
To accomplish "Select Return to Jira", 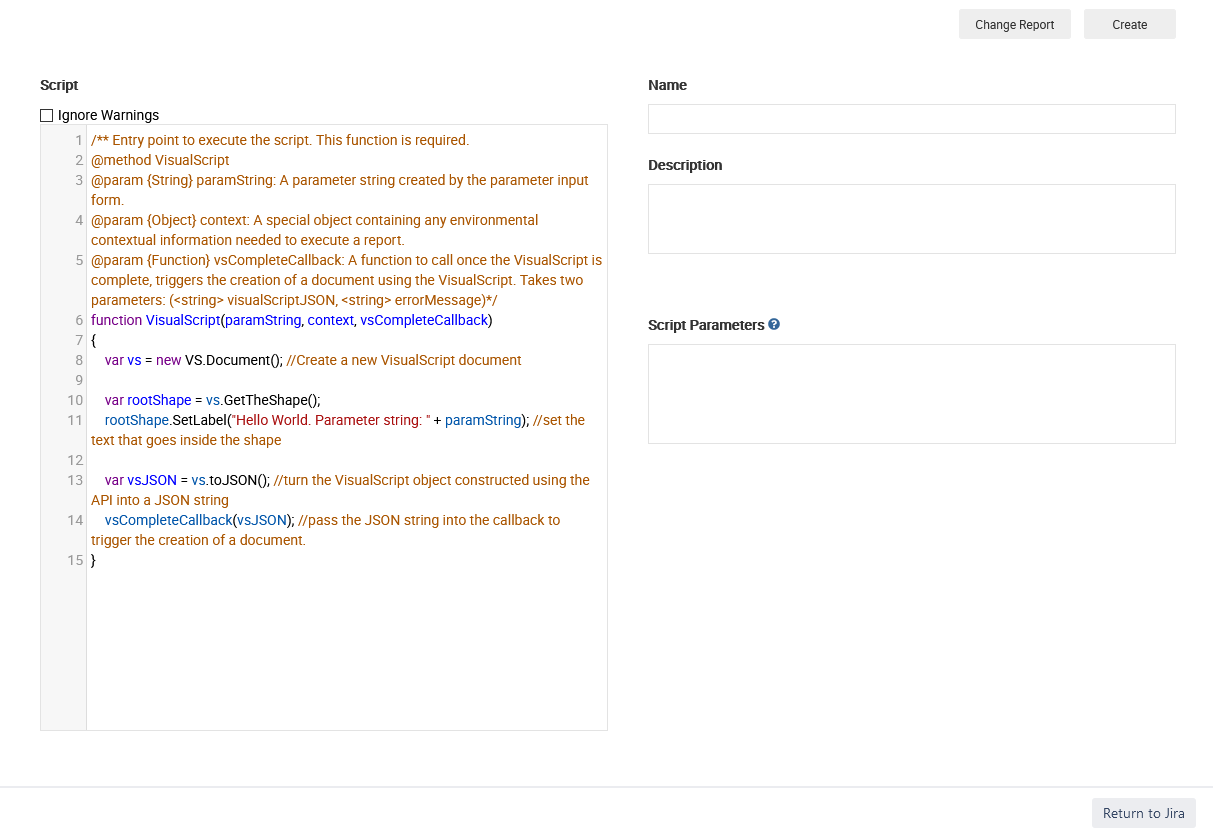I will click(x=1143, y=813).
